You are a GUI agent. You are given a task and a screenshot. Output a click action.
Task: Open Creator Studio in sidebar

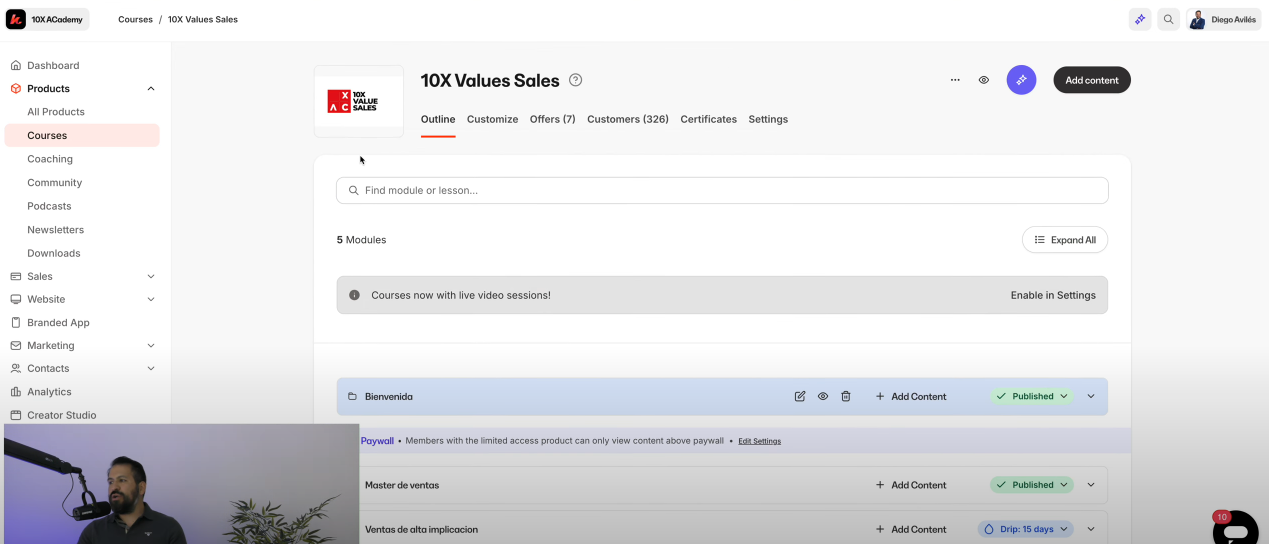(62, 415)
